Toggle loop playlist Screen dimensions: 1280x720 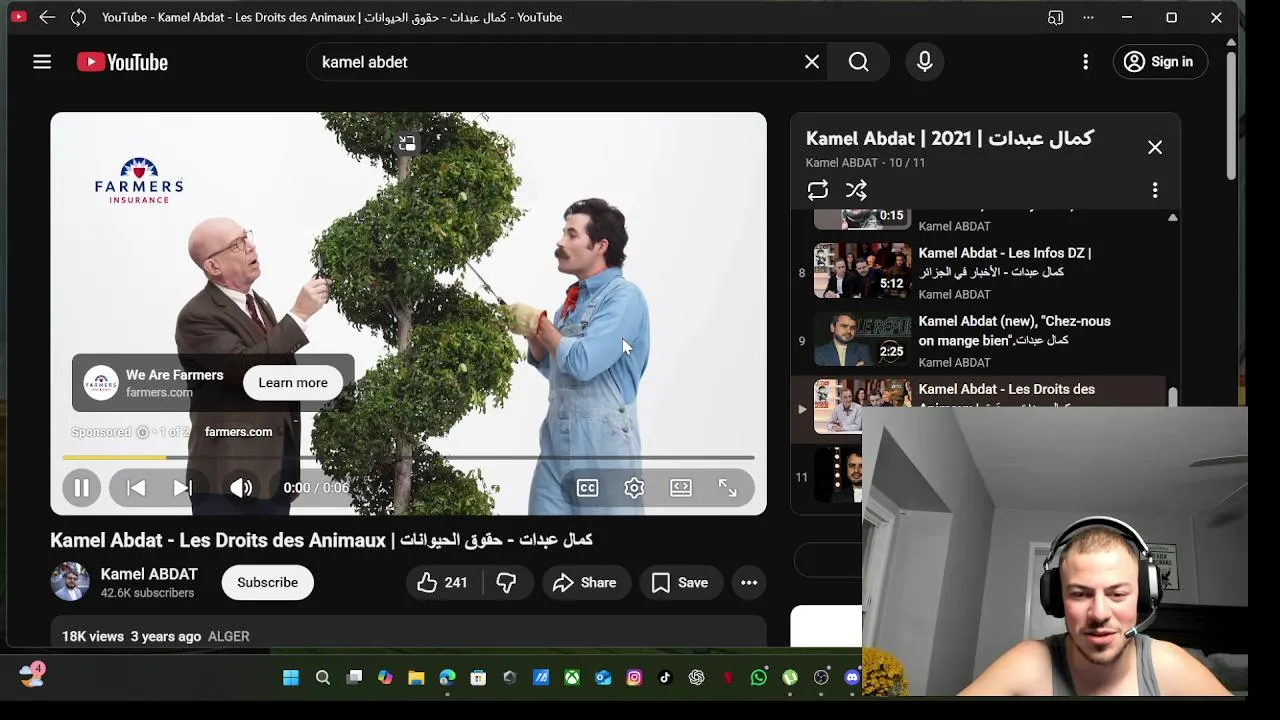coord(818,190)
